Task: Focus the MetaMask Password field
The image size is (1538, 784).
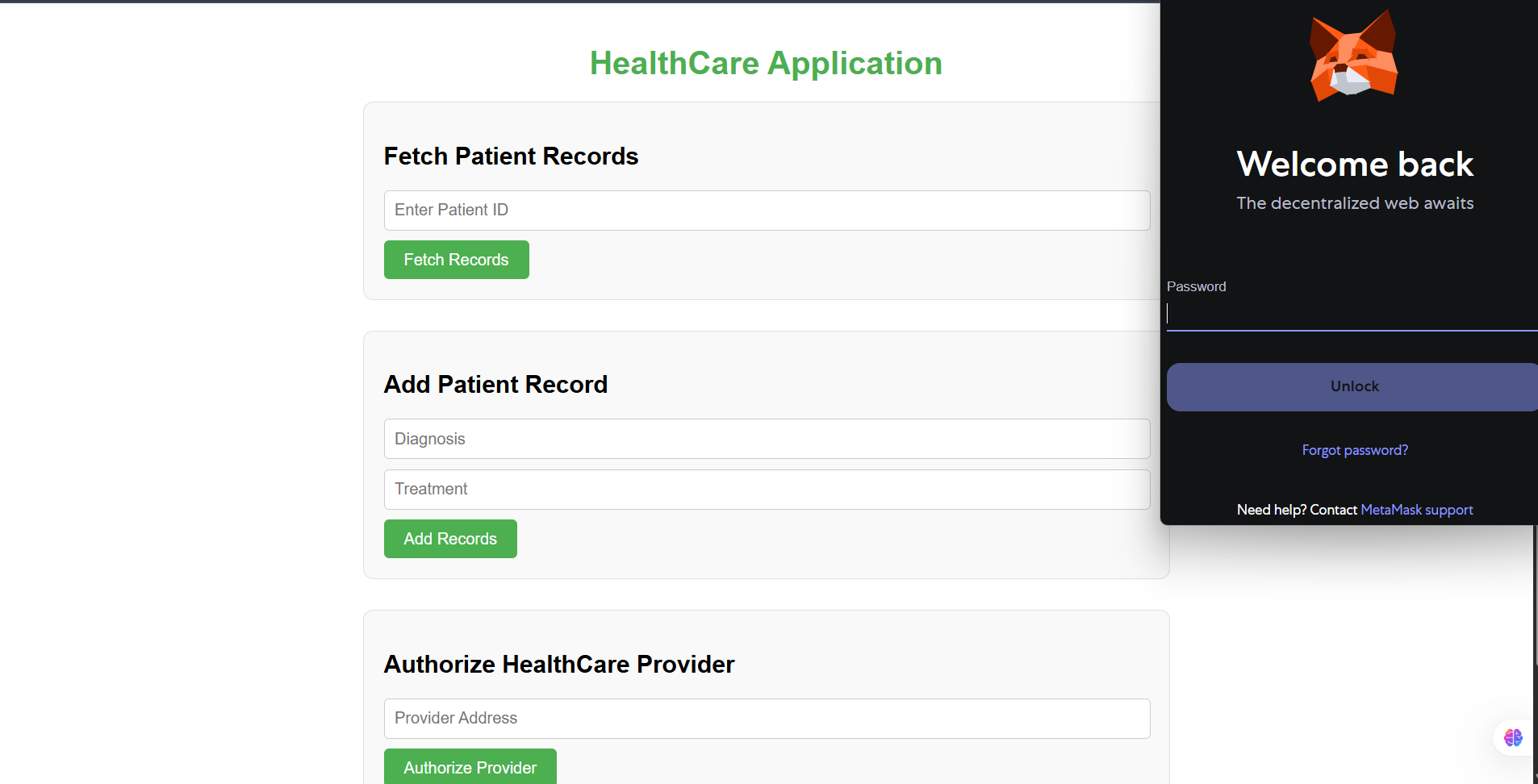Action: coord(1352,314)
